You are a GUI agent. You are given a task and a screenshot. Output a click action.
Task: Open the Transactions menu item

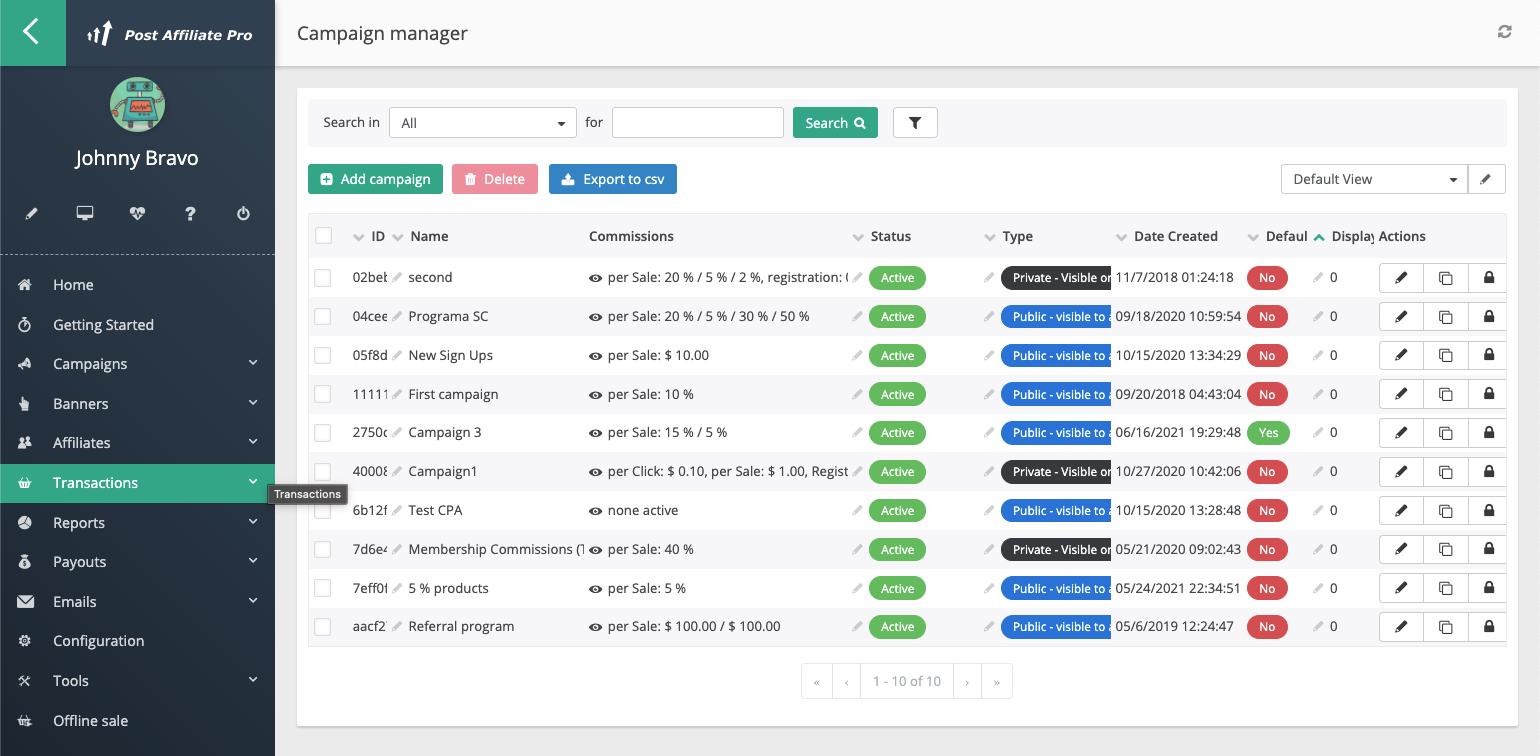pyautogui.click(x=96, y=482)
